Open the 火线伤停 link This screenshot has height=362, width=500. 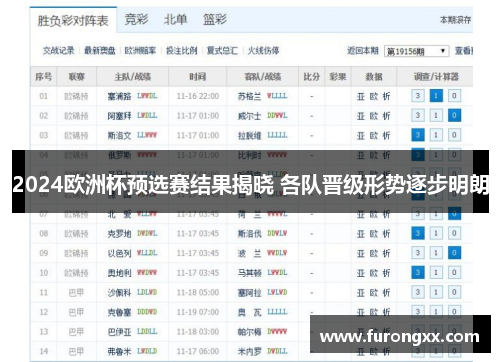click(263, 51)
